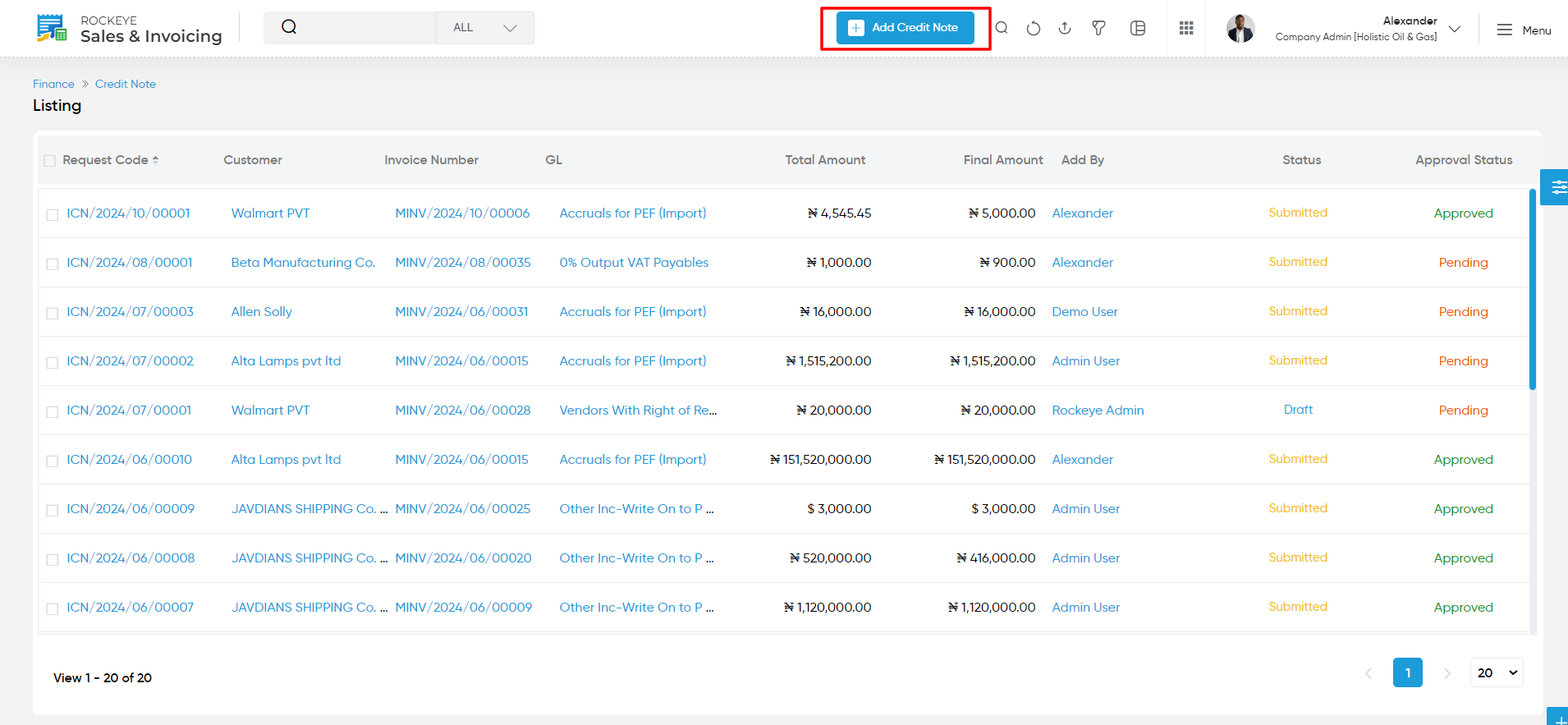Click the sort arrow on Request Code column

tap(155, 160)
